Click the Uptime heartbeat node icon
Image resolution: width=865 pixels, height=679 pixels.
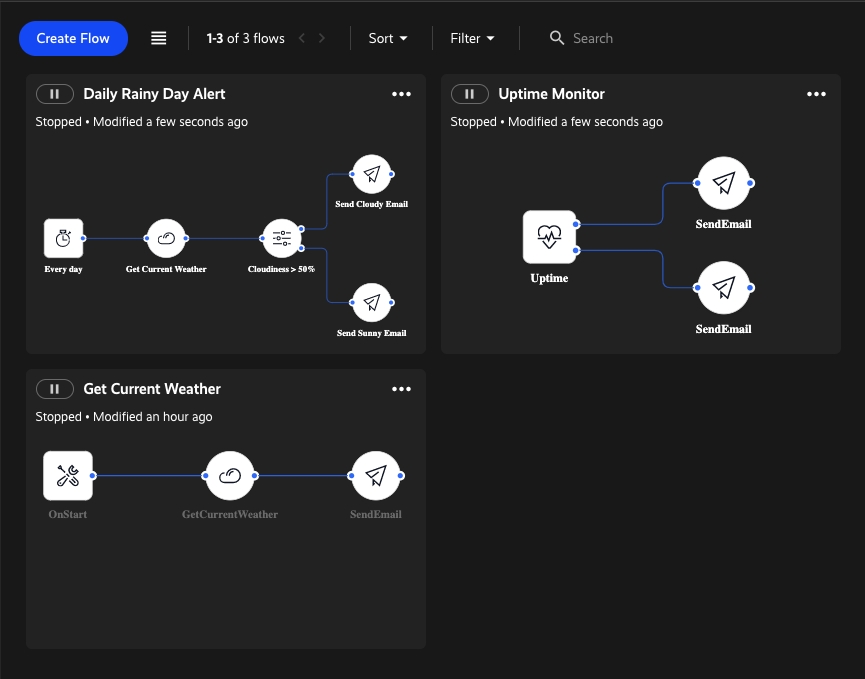(549, 237)
